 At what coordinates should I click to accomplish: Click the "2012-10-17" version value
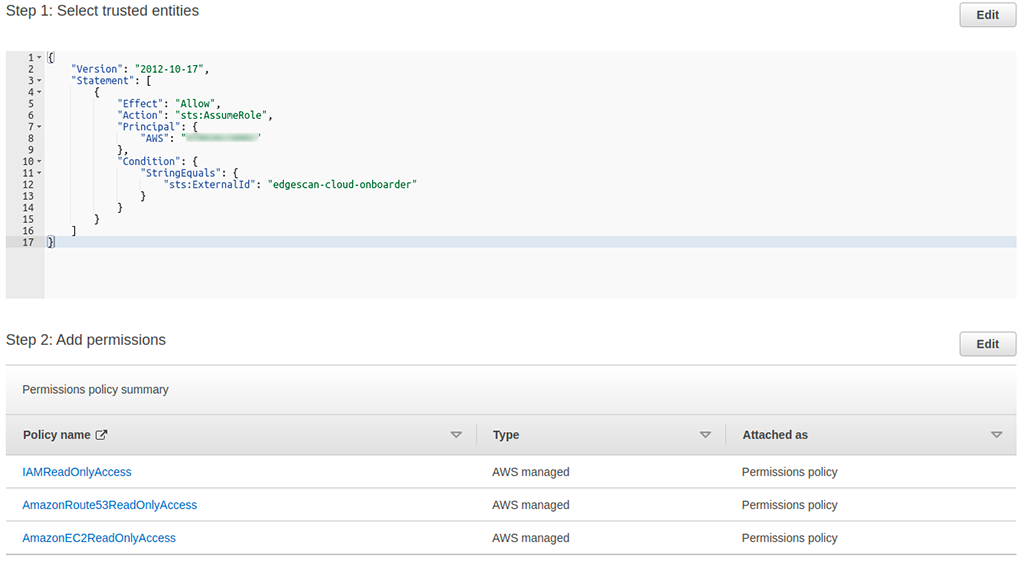pyautogui.click(x=169, y=69)
